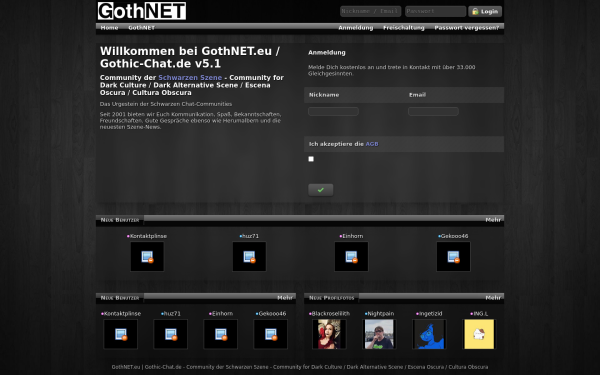The image size is (600, 375).
Task: Click 'Das Urgestein der Schwarzen Chat-Communities' text
Action: click(x=166, y=104)
